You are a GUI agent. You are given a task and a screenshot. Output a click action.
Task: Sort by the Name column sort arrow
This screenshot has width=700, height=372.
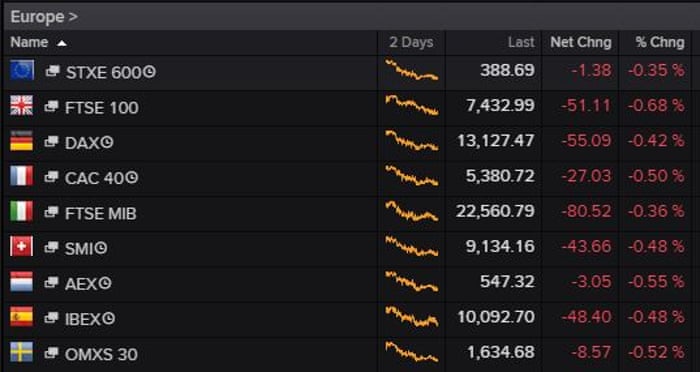click(62, 43)
